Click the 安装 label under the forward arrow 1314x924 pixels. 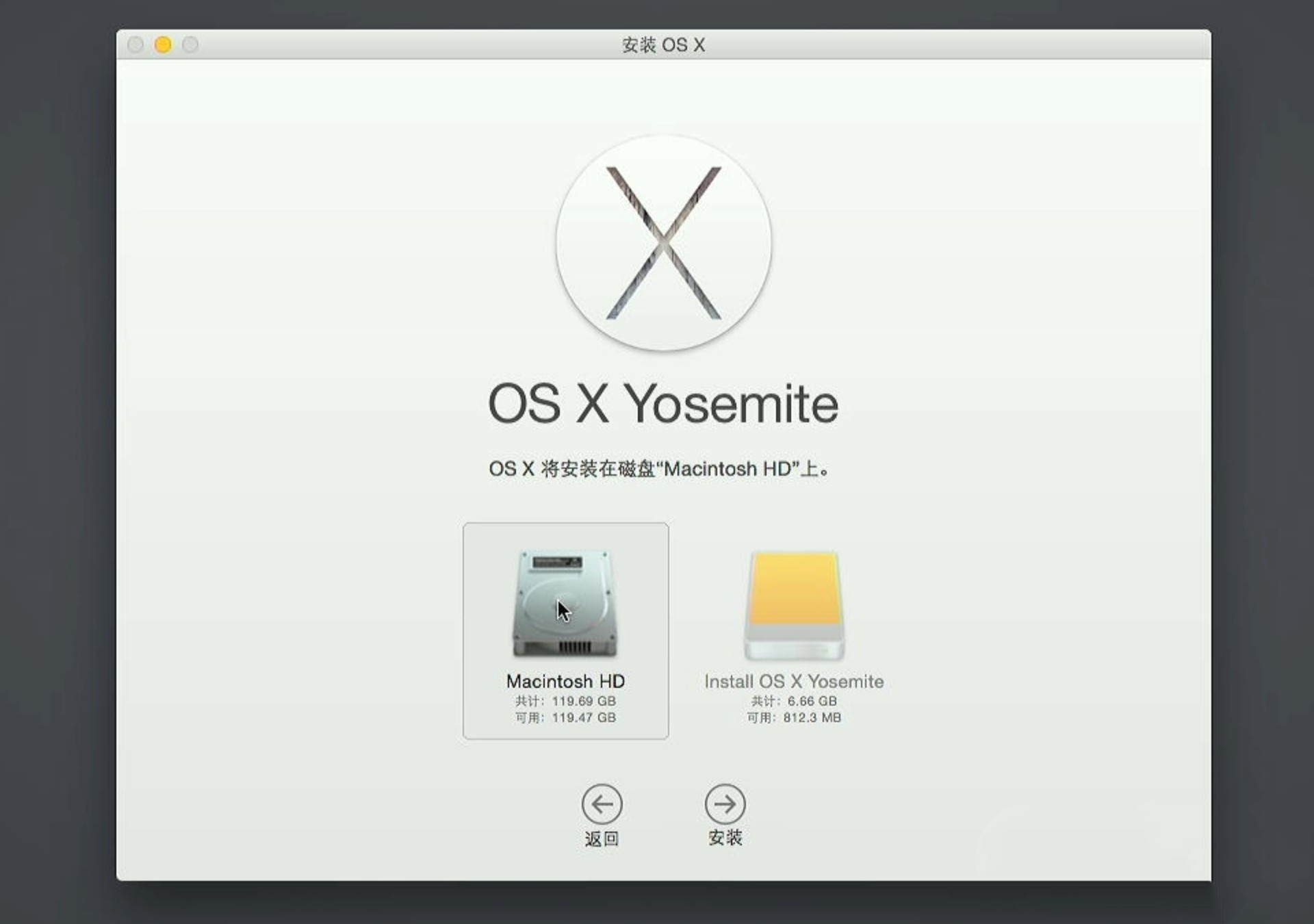(725, 838)
